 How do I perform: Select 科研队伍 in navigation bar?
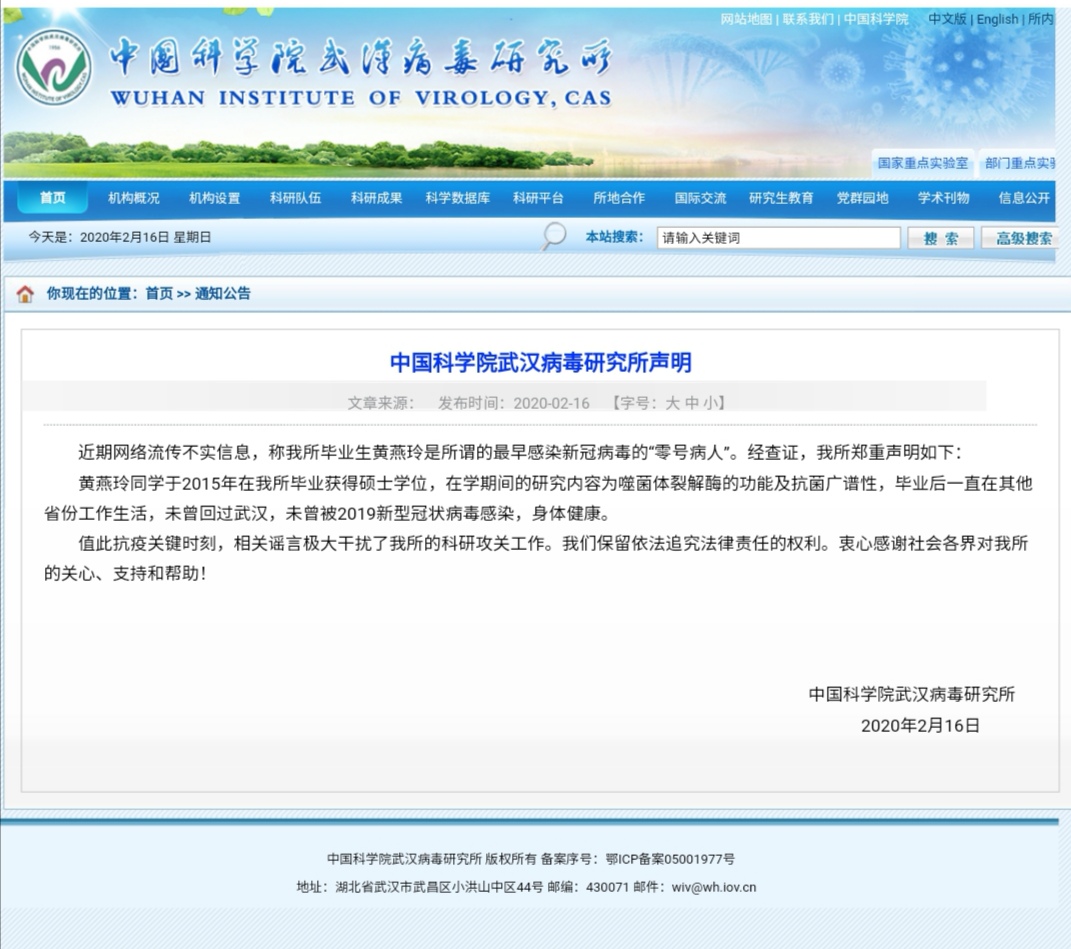click(295, 198)
